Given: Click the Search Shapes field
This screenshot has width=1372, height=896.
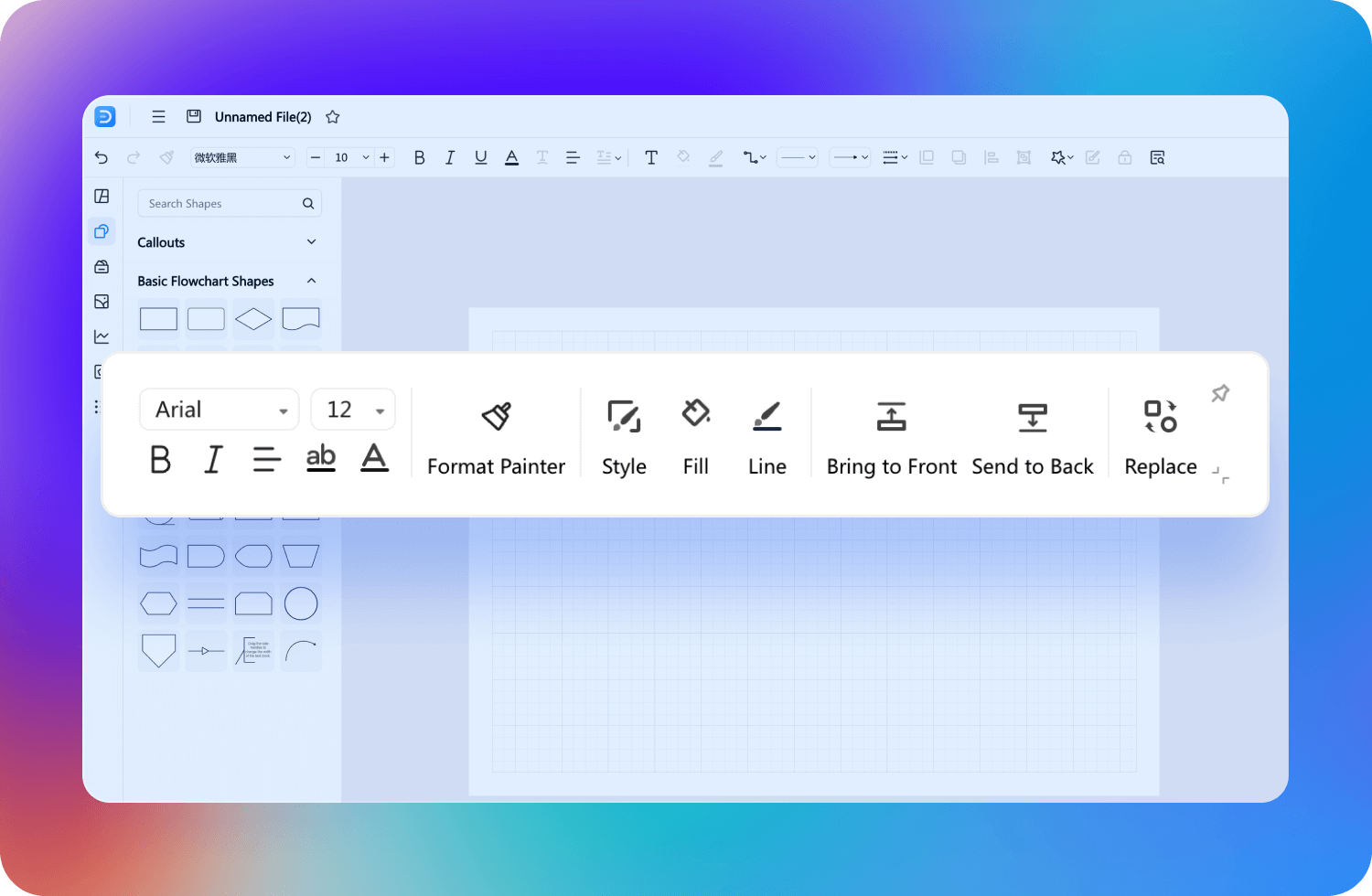Looking at the screenshot, I should [x=229, y=203].
